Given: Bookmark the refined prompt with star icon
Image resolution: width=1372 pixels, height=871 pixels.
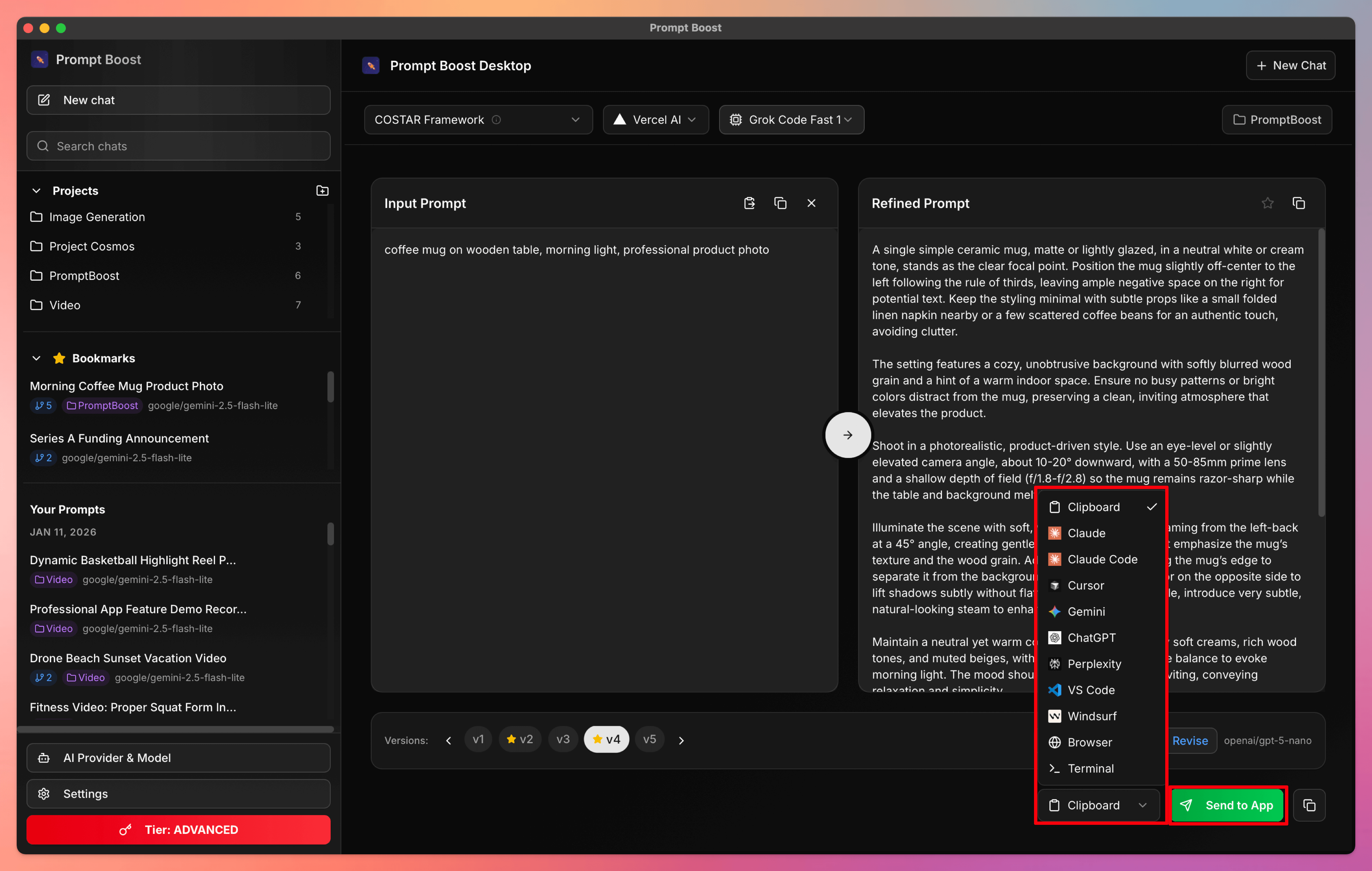Looking at the screenshot, I should point(1267,203).
